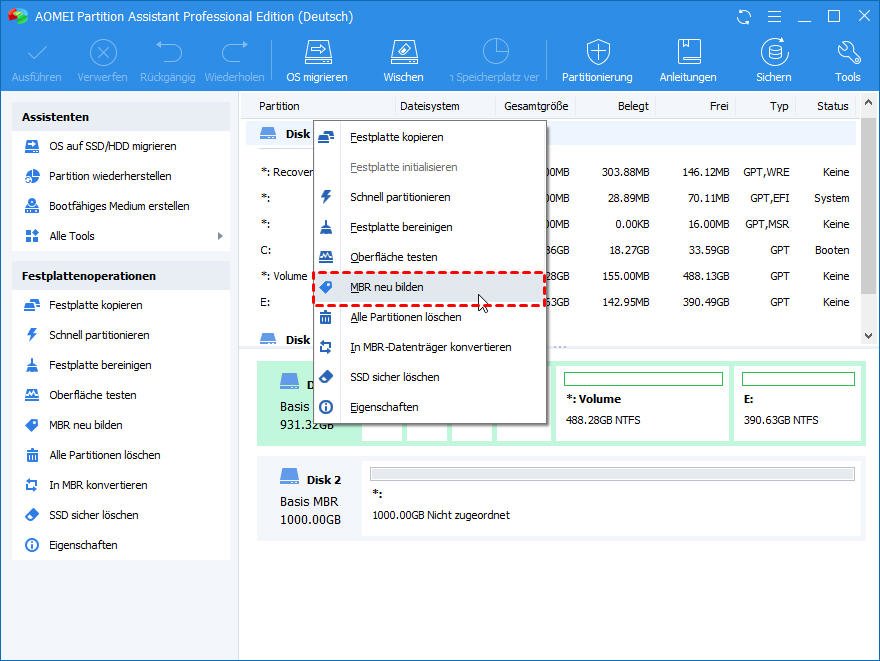Click the OS migrieren toolbar icon
This screenshot has width=880, height=661.
317,60
